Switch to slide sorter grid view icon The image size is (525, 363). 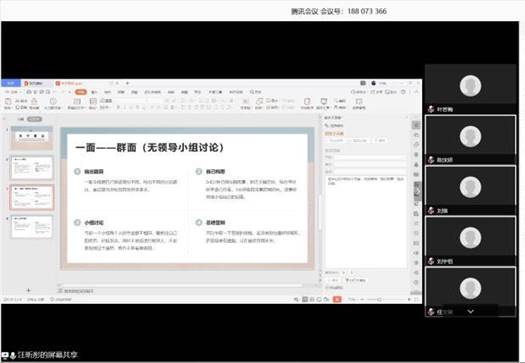[312, 299]
